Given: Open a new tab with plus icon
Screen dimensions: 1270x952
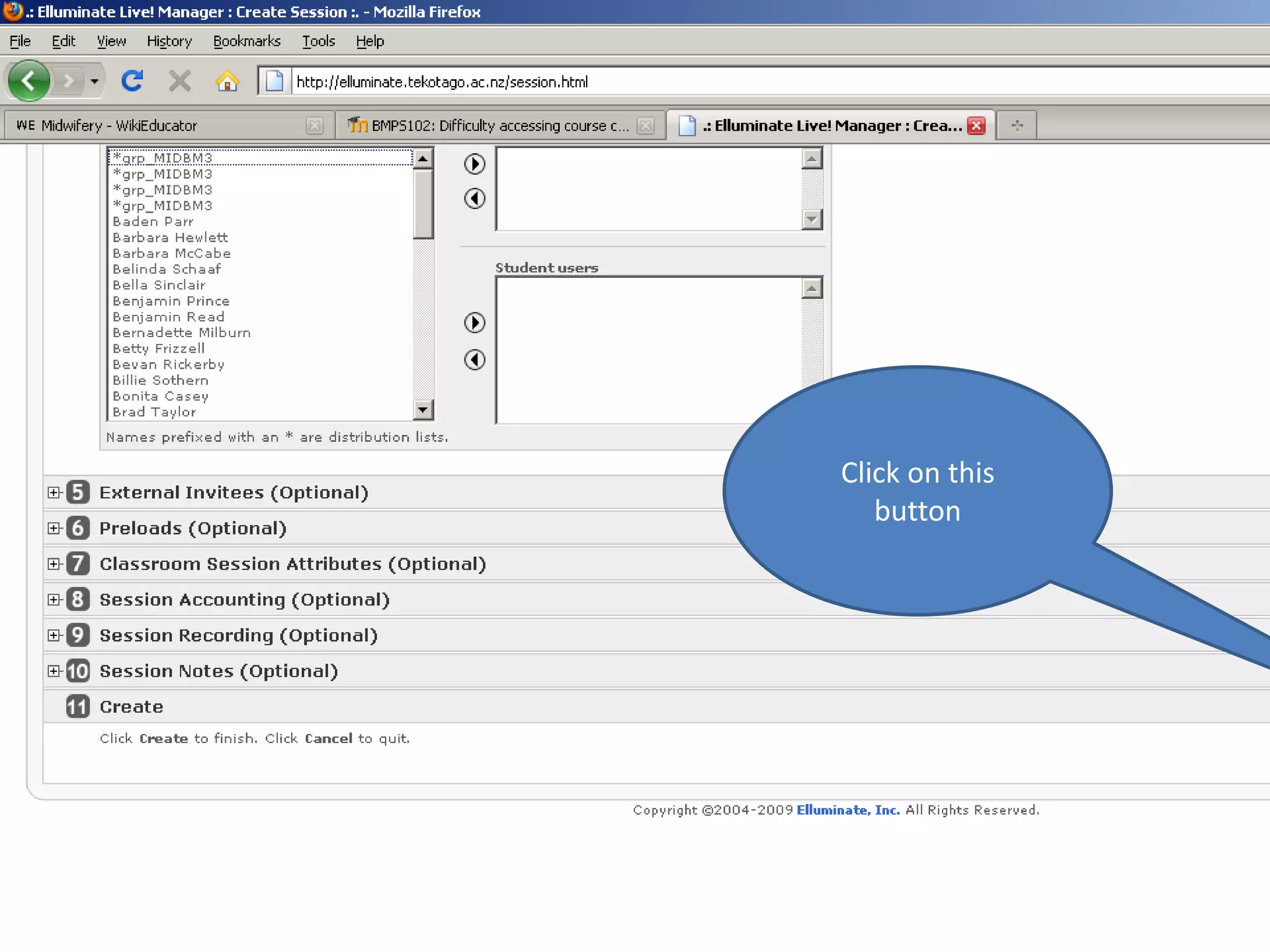Looking at the screenshot, I should pos(1017,126).
